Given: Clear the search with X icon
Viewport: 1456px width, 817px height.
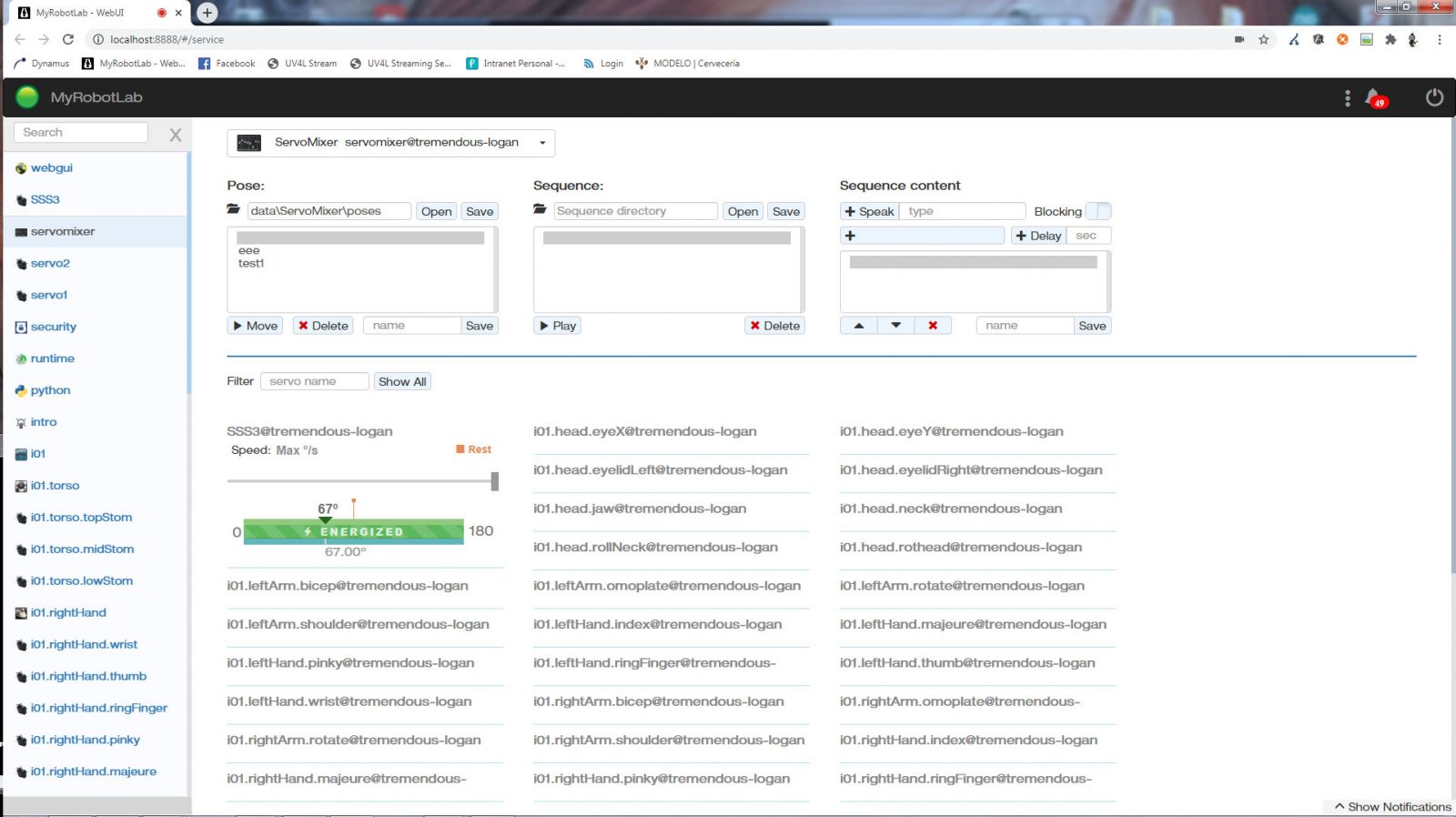Looking at the screenshot, I should [x=176, y=135].
